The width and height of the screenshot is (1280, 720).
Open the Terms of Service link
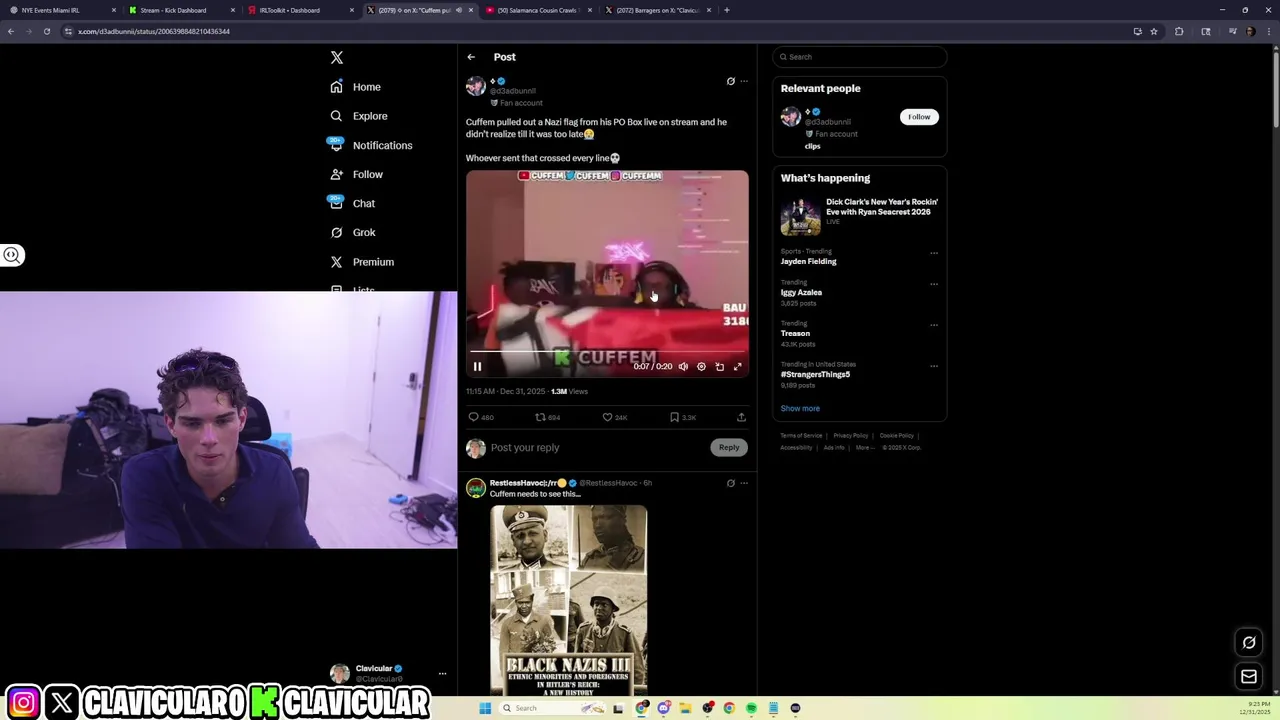801,436
